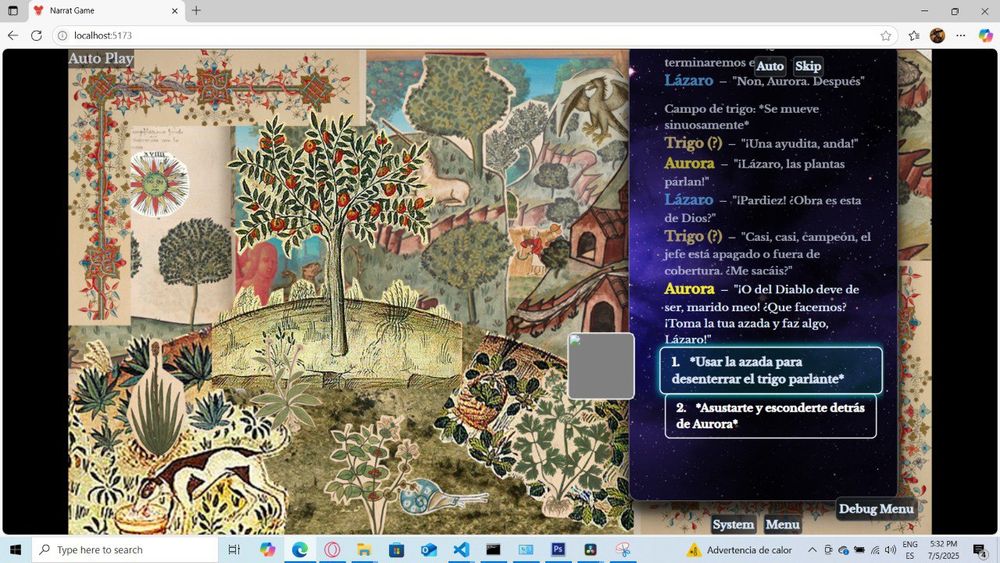Reload the page

[36, 36]
